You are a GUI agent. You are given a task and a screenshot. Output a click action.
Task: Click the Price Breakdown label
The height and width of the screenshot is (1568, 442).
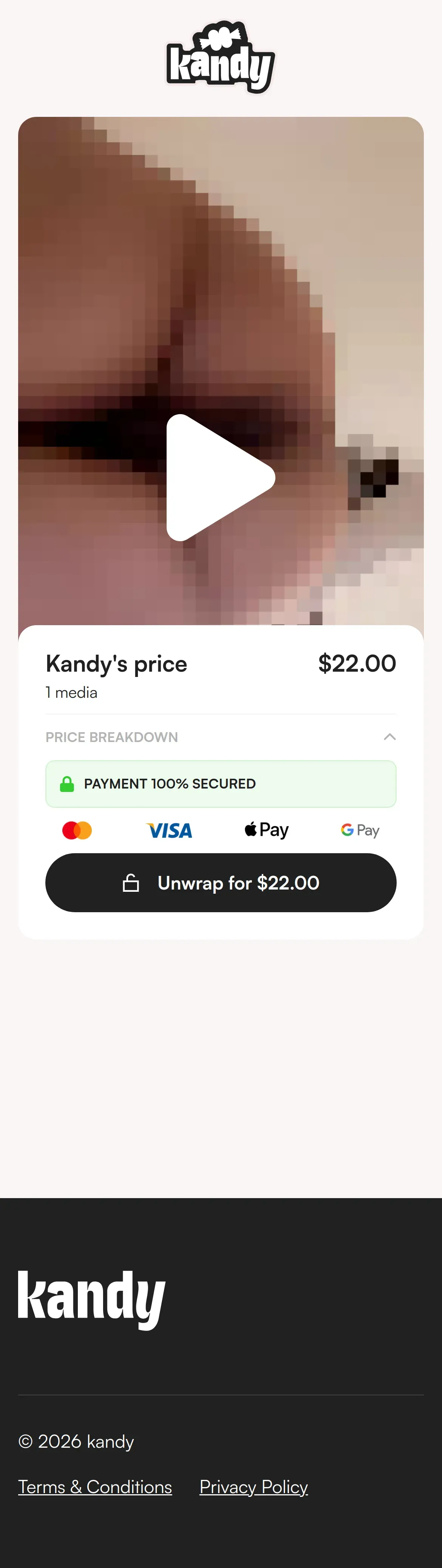[x=112, y=736]
